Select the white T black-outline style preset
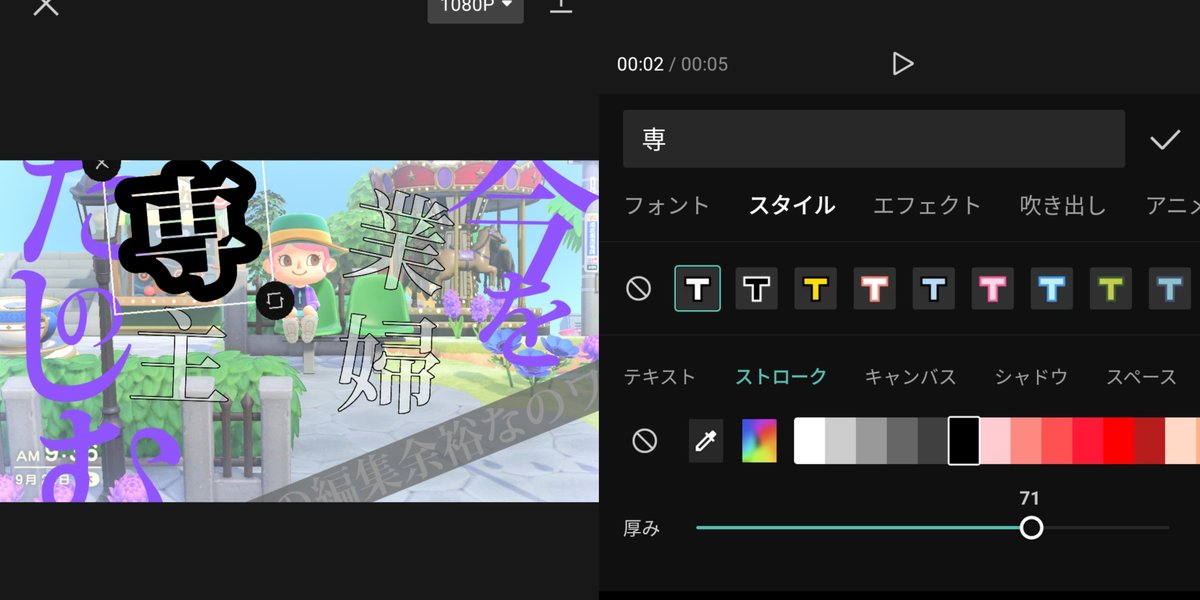 tap(698, 289)
